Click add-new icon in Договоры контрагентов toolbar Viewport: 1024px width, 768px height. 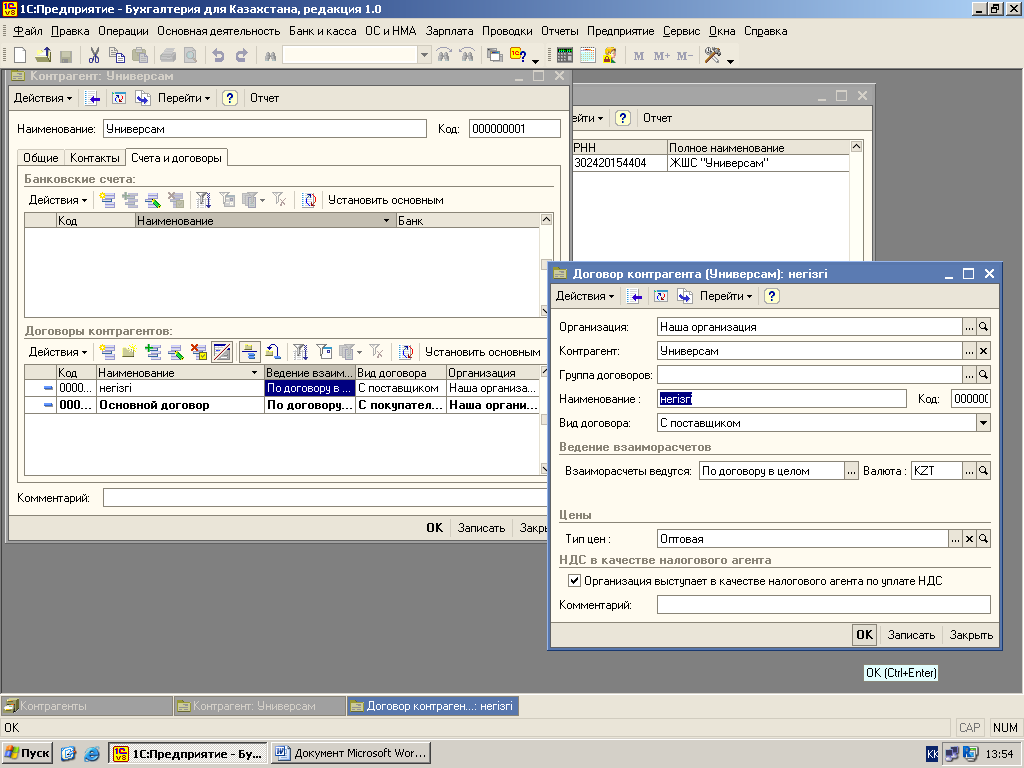pos(107,352)
